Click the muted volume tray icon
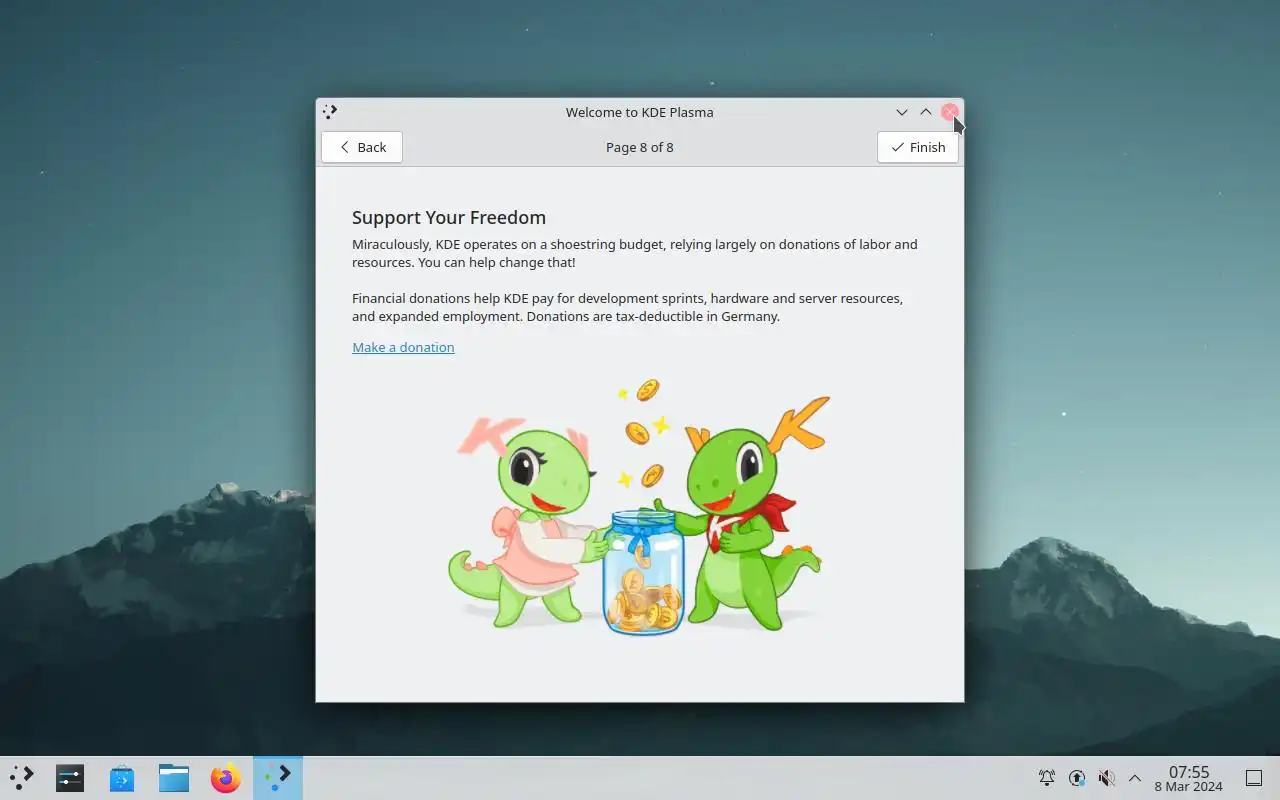Viewport: 1280px width, 800px height. point(1106,778)
